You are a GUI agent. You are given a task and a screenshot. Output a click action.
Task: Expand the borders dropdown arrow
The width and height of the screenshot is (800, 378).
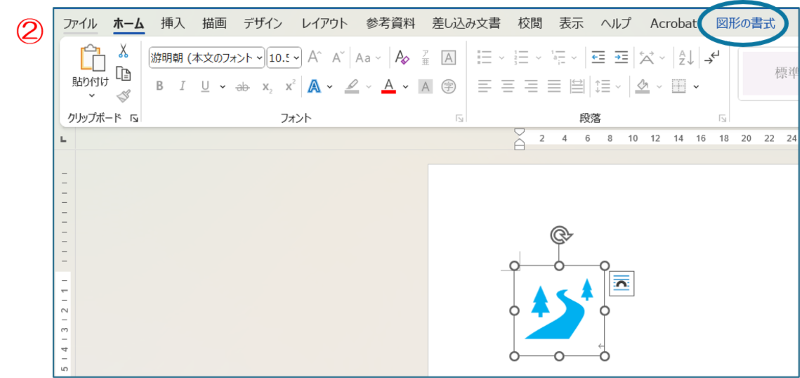pyautogui.click(x=696, y=87)
